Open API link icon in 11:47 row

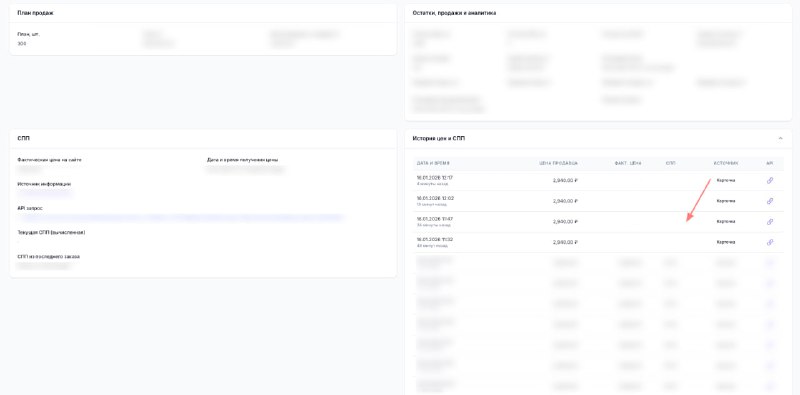pyautogui.click(x=770, y=222)
